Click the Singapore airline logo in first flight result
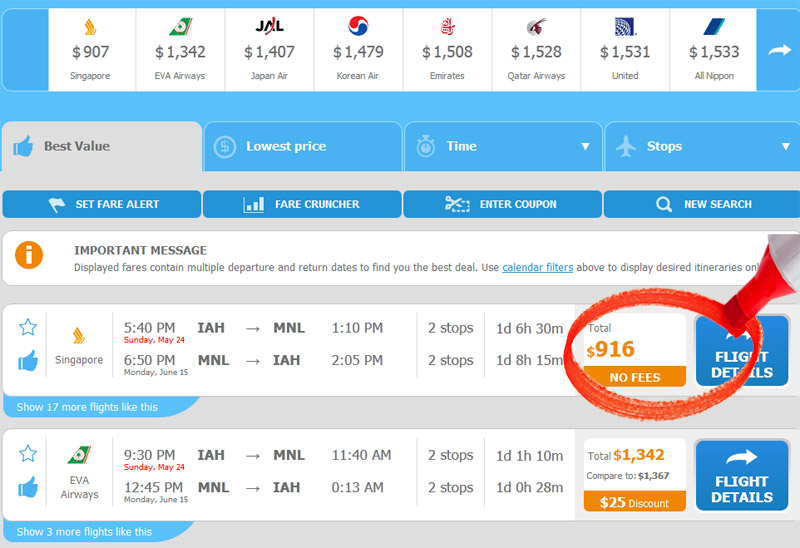This screenshot has width=800, height=548. pos(79,335)
